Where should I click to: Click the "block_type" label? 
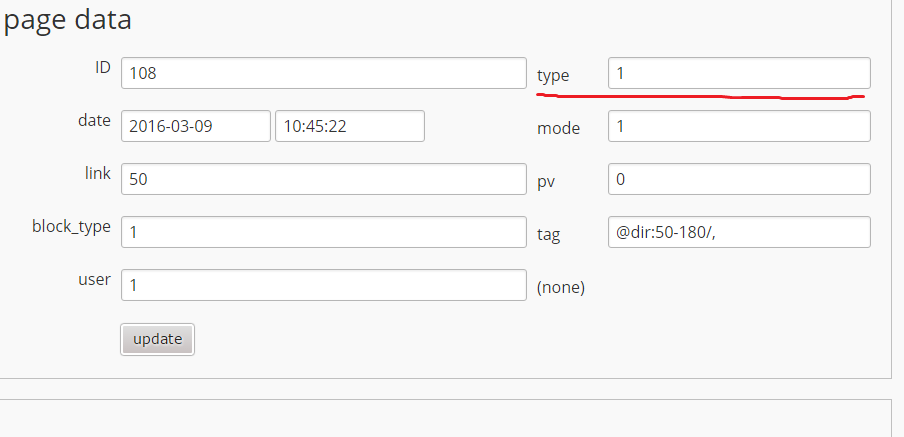[x=71, y=226]
